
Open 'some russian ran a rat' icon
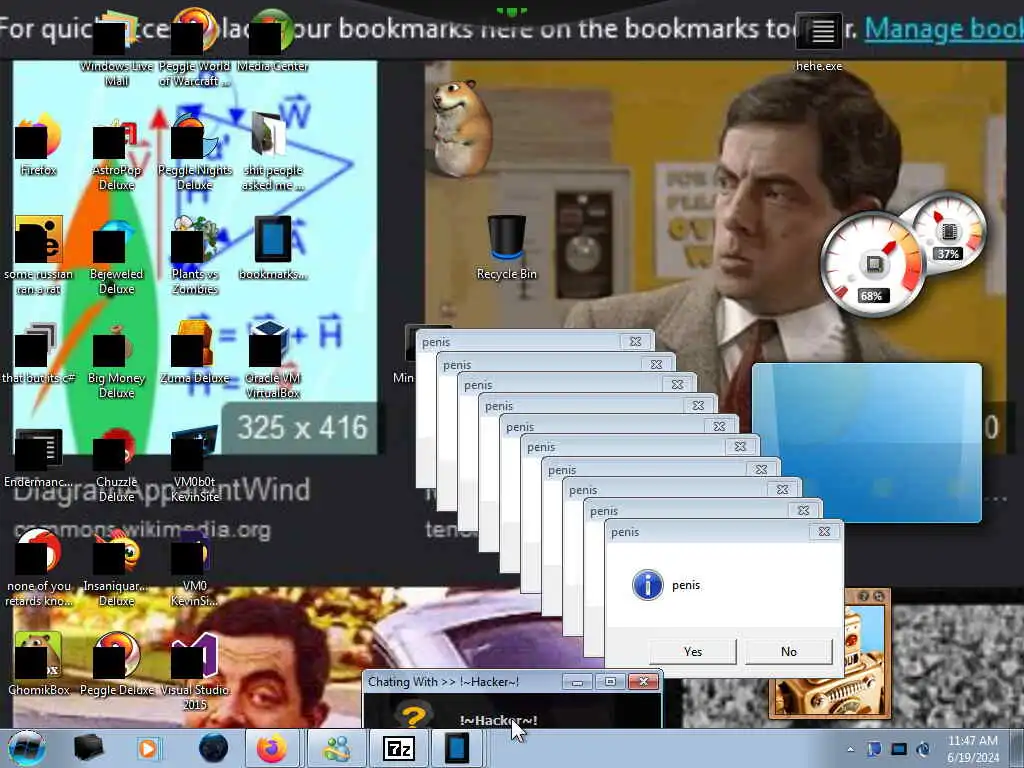[x=39, y=256]
